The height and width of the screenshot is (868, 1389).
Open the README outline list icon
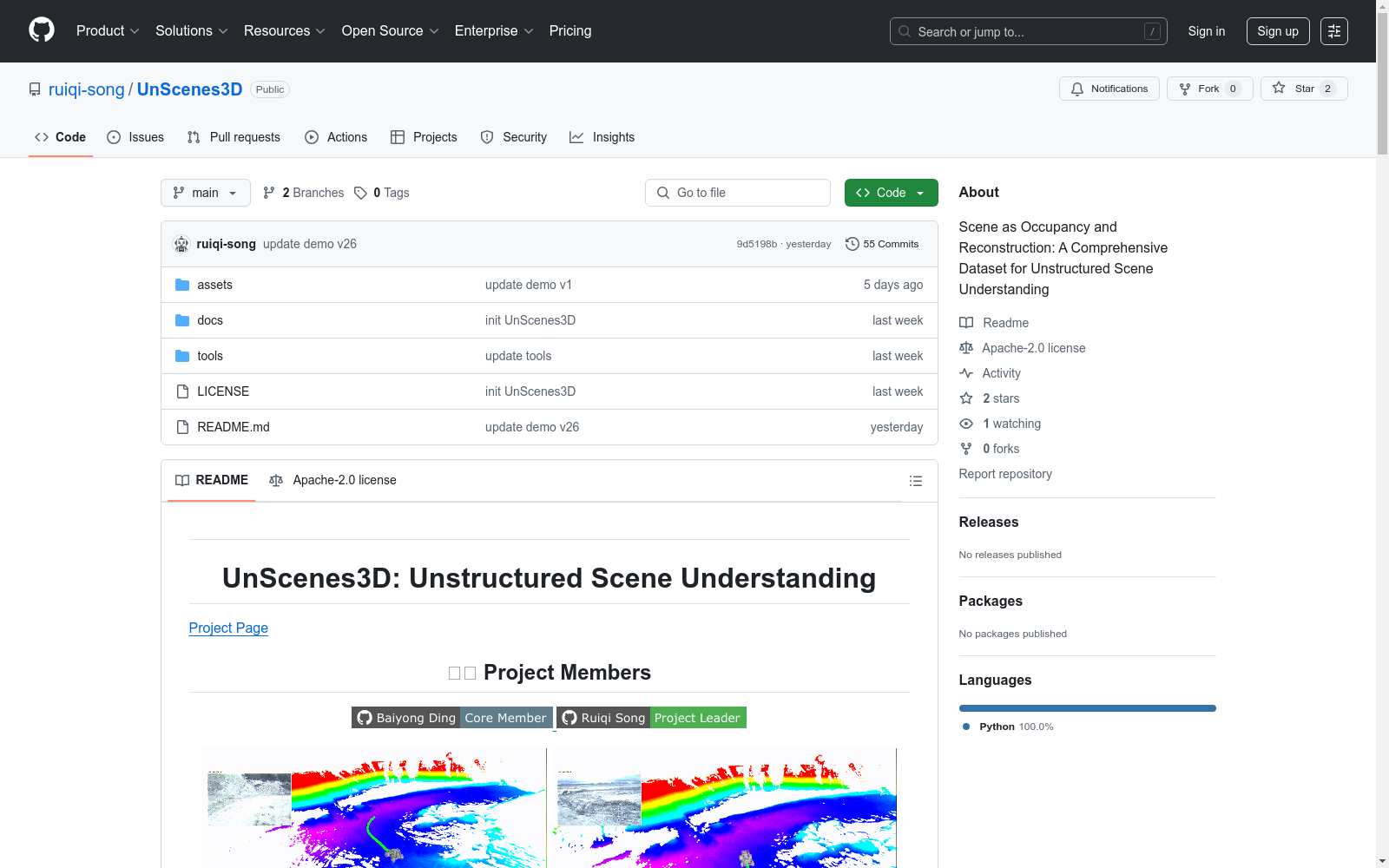click(915, 481)
